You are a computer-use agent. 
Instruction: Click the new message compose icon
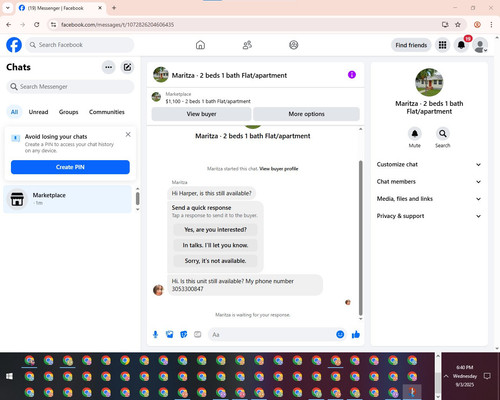(x=127, y=67)
